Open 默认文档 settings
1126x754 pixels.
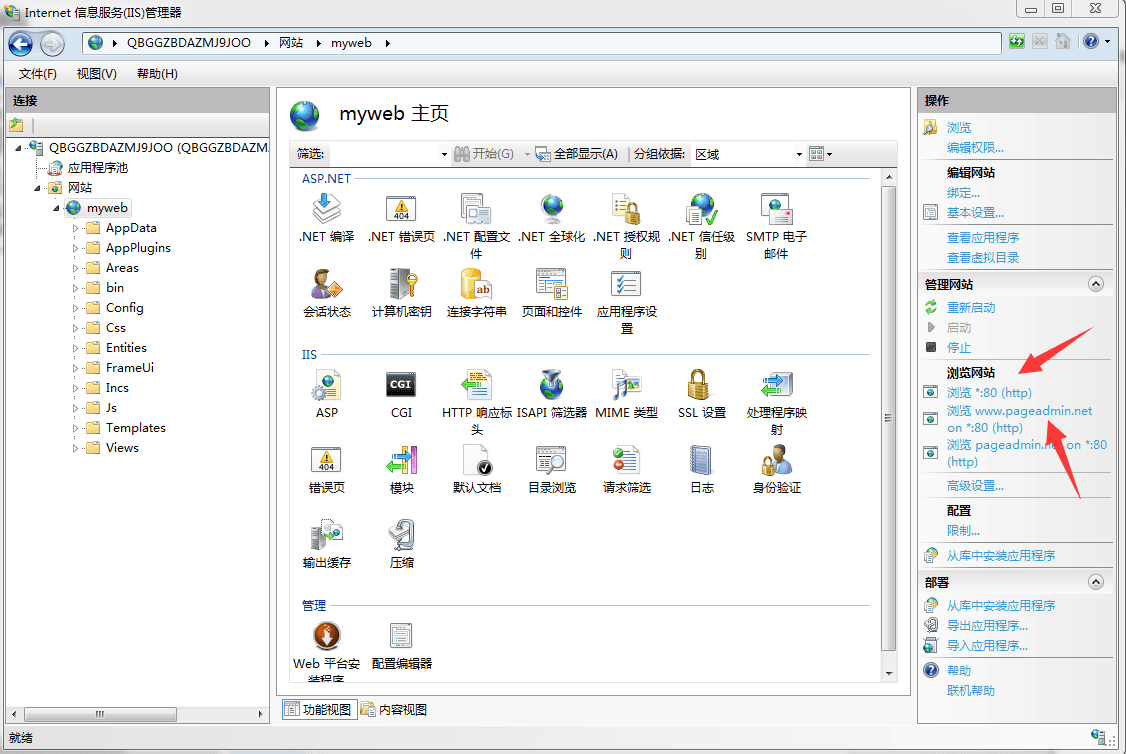coord(477,468)
